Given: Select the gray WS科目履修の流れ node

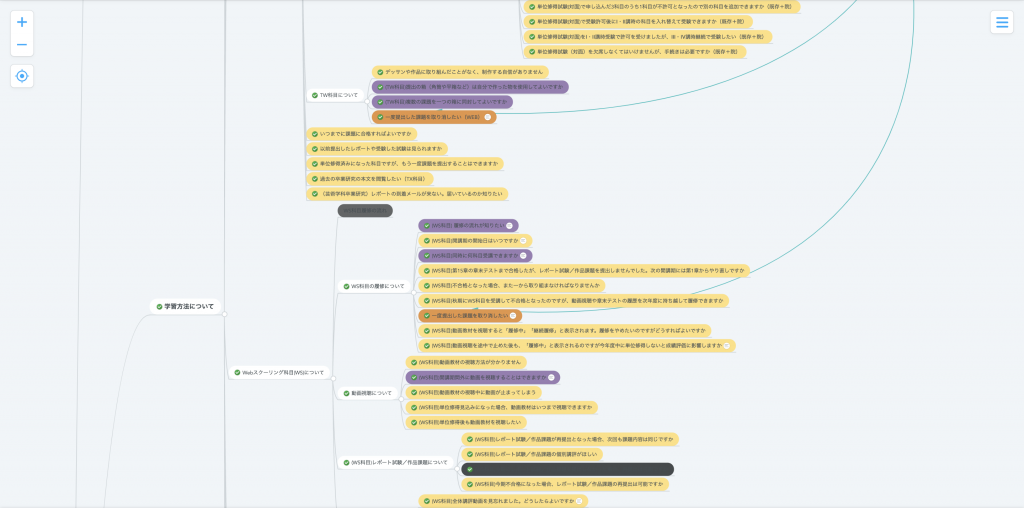Looking at the screenshot, I should click(365, 211).
